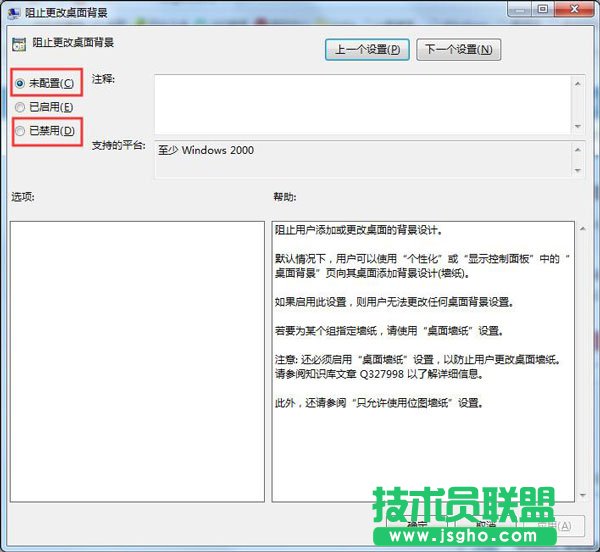600x552 pixels.
Task: Click the down arrow in 支持的平台 box
Action: (576, 172)
